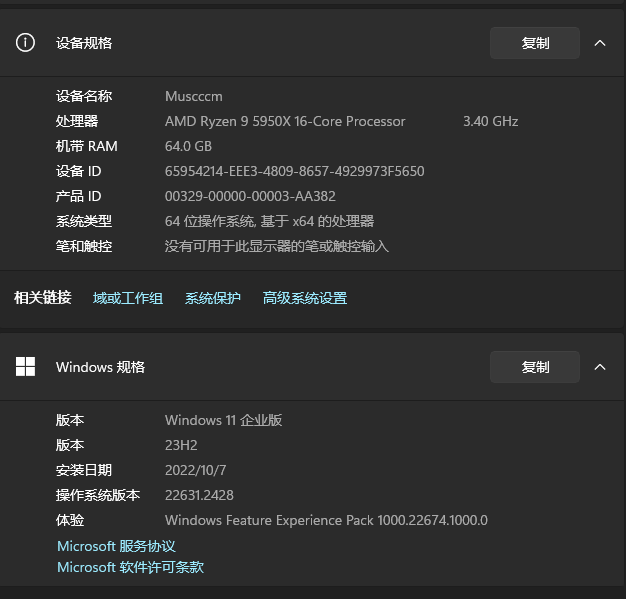Open the 系统保护 link

(x=212, y=298)
